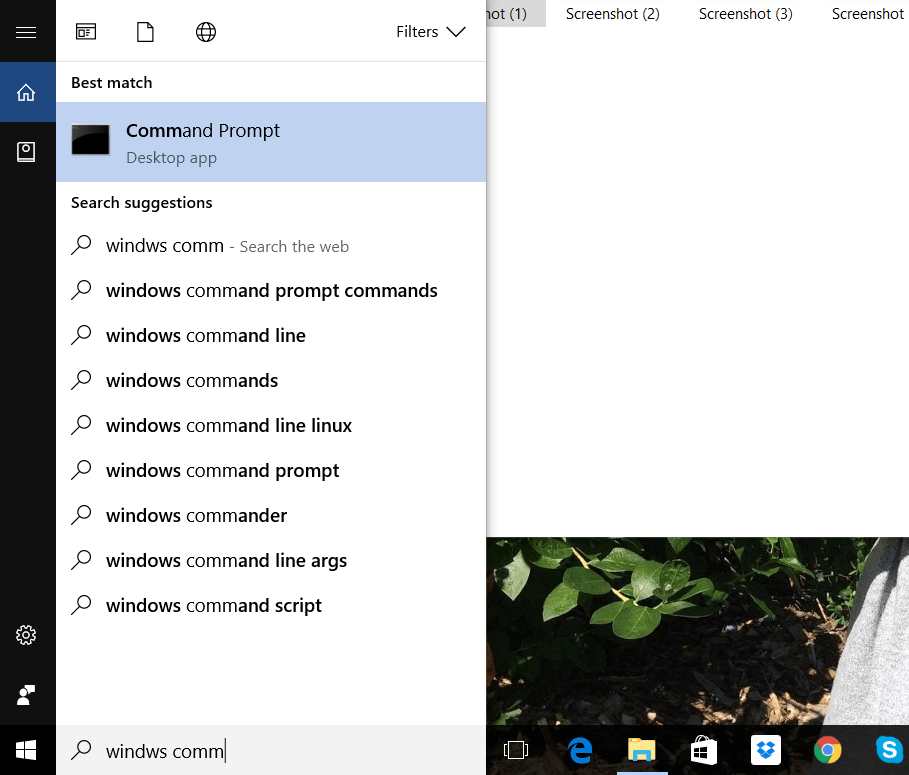
Task: Send feedback using the person icon
Action: click(x=27, y=694)
